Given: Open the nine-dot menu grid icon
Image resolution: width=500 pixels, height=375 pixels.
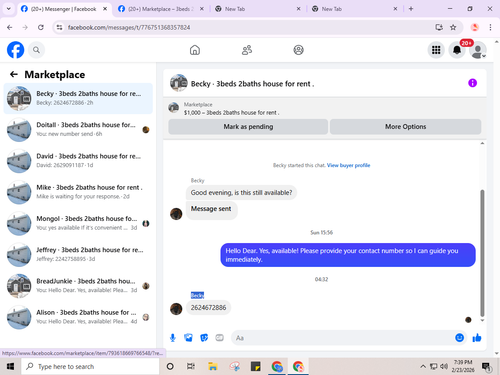Looking at the screenshot, I should click(436, 50).
